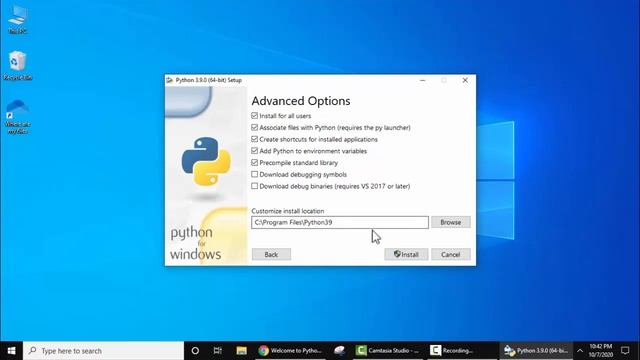Enable Download debugging symbols

(x=255, y=174)
